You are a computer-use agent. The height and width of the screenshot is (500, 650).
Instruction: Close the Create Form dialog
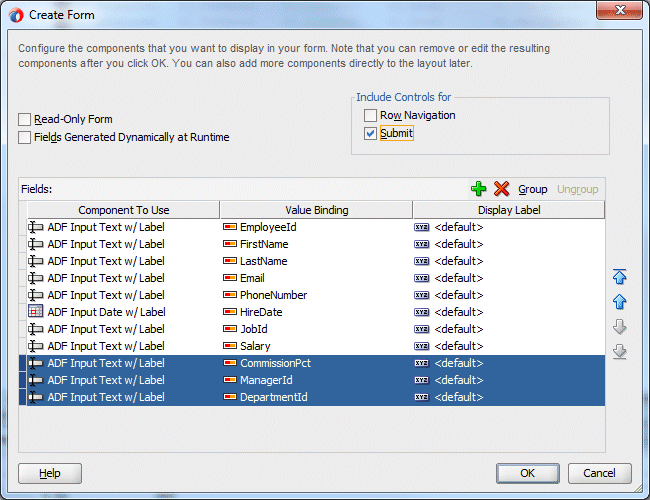[x=619, y=10]
